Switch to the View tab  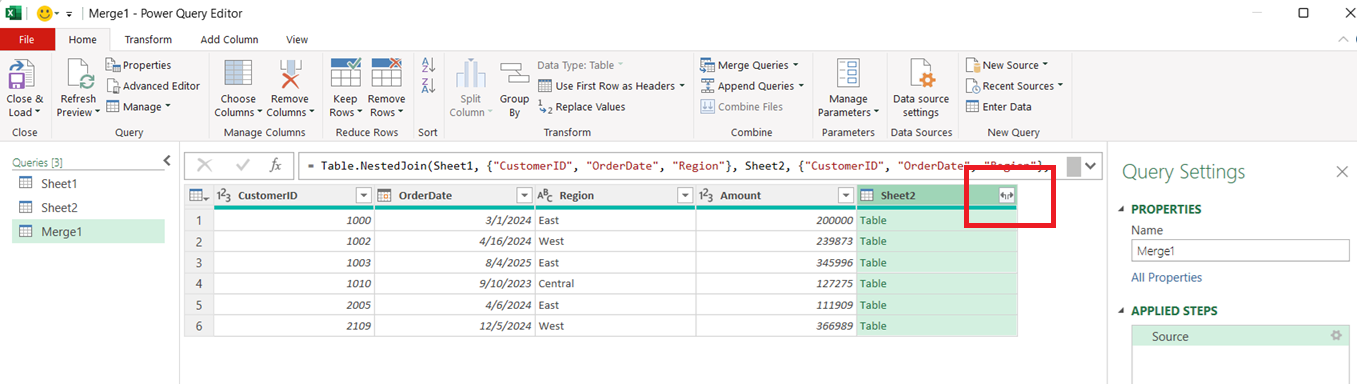point(297,39)
